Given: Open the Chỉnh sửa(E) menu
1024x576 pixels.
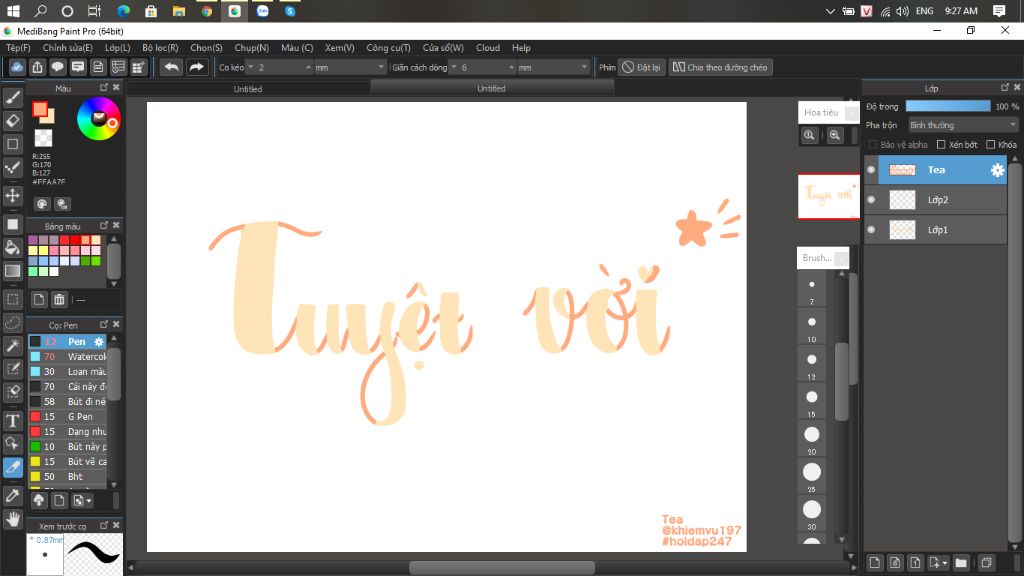Looking at the screenshot, I should pos(68,48).
